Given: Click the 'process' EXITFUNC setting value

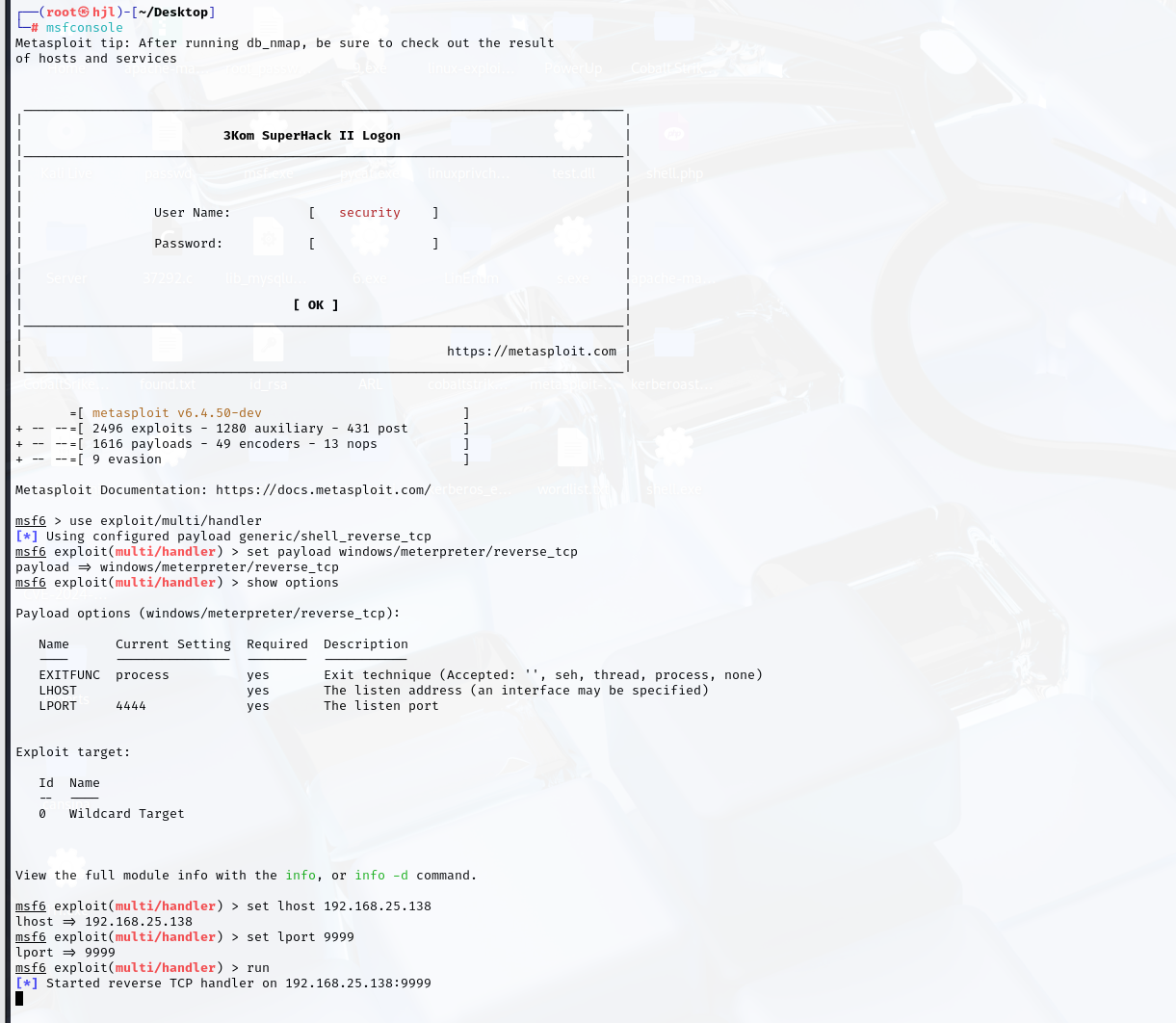Looking at the screenshot, I should [143, 675].
